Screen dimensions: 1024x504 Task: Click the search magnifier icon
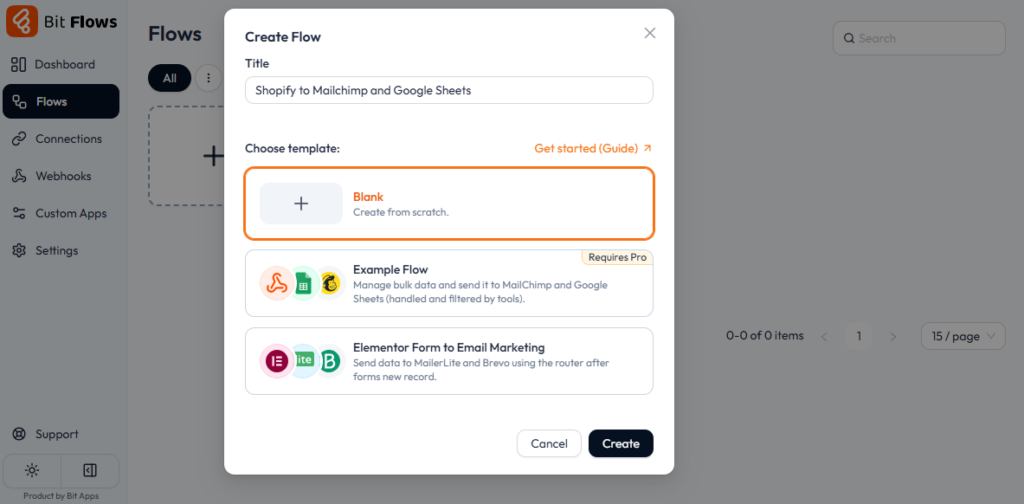(849, 39)
